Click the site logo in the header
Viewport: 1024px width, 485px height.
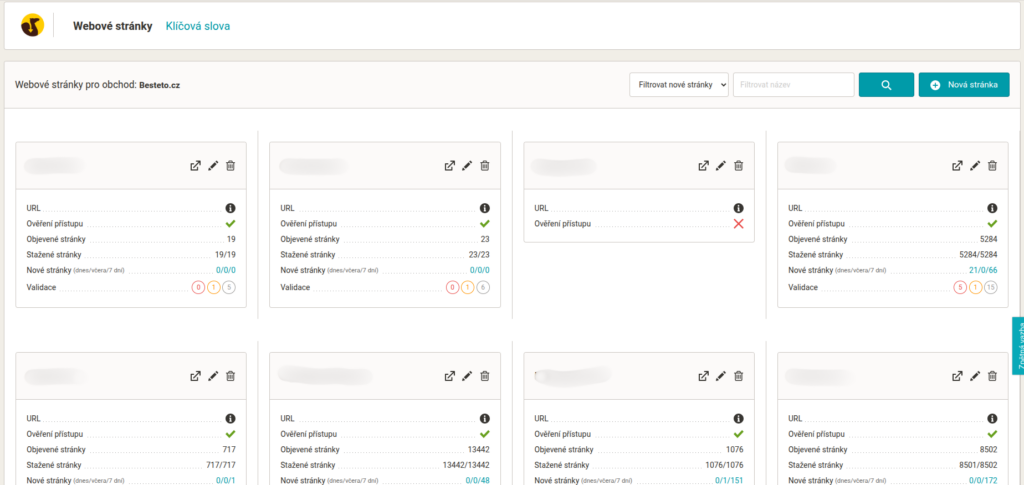[x=32, y=26]
